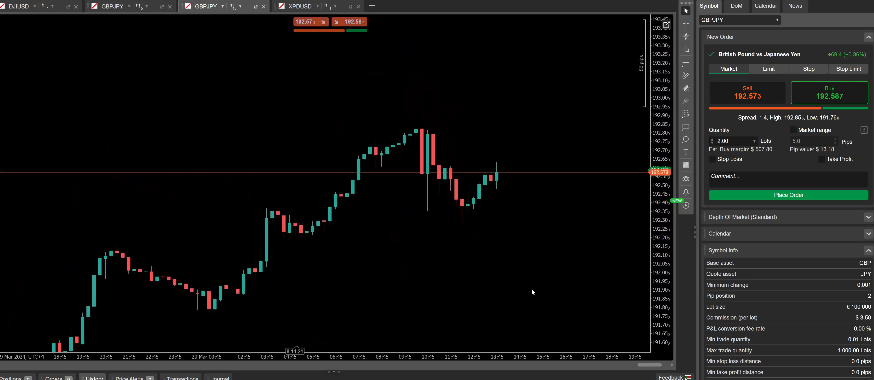Select the cursor pointer tool in chart toolbar
The image size is (874, 380).
pos(686,11)
